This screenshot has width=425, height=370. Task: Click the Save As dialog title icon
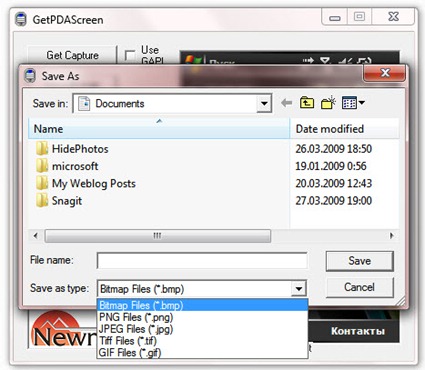[30, 76]
